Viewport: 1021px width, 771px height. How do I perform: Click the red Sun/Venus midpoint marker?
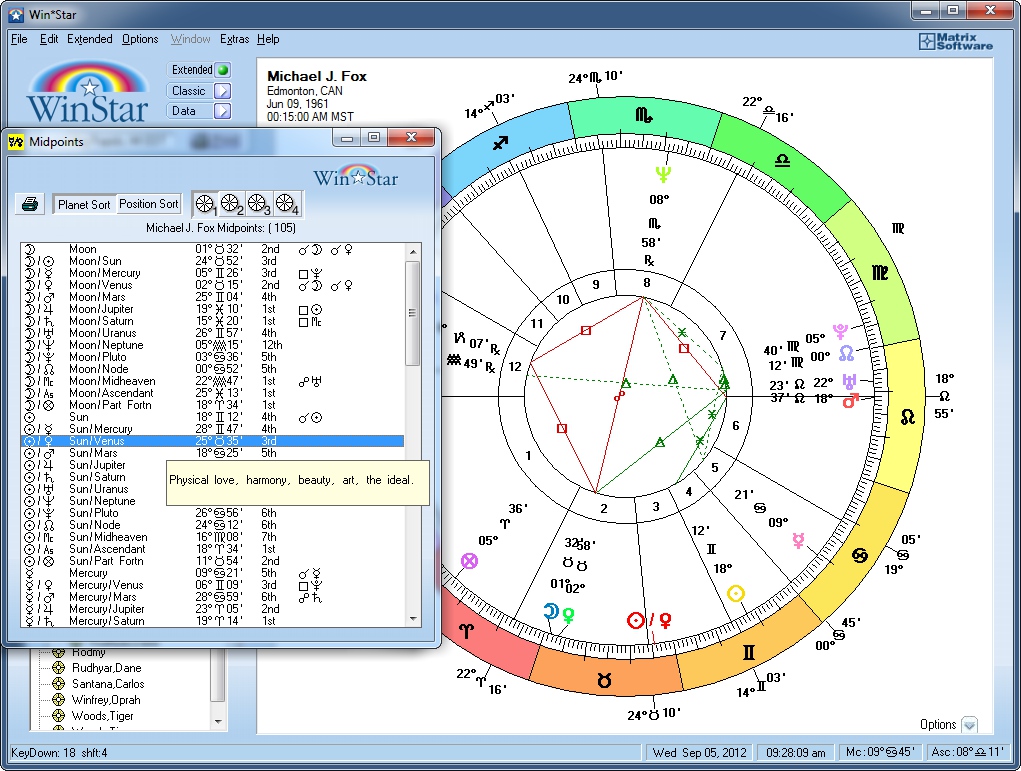[x=649, y=621]
